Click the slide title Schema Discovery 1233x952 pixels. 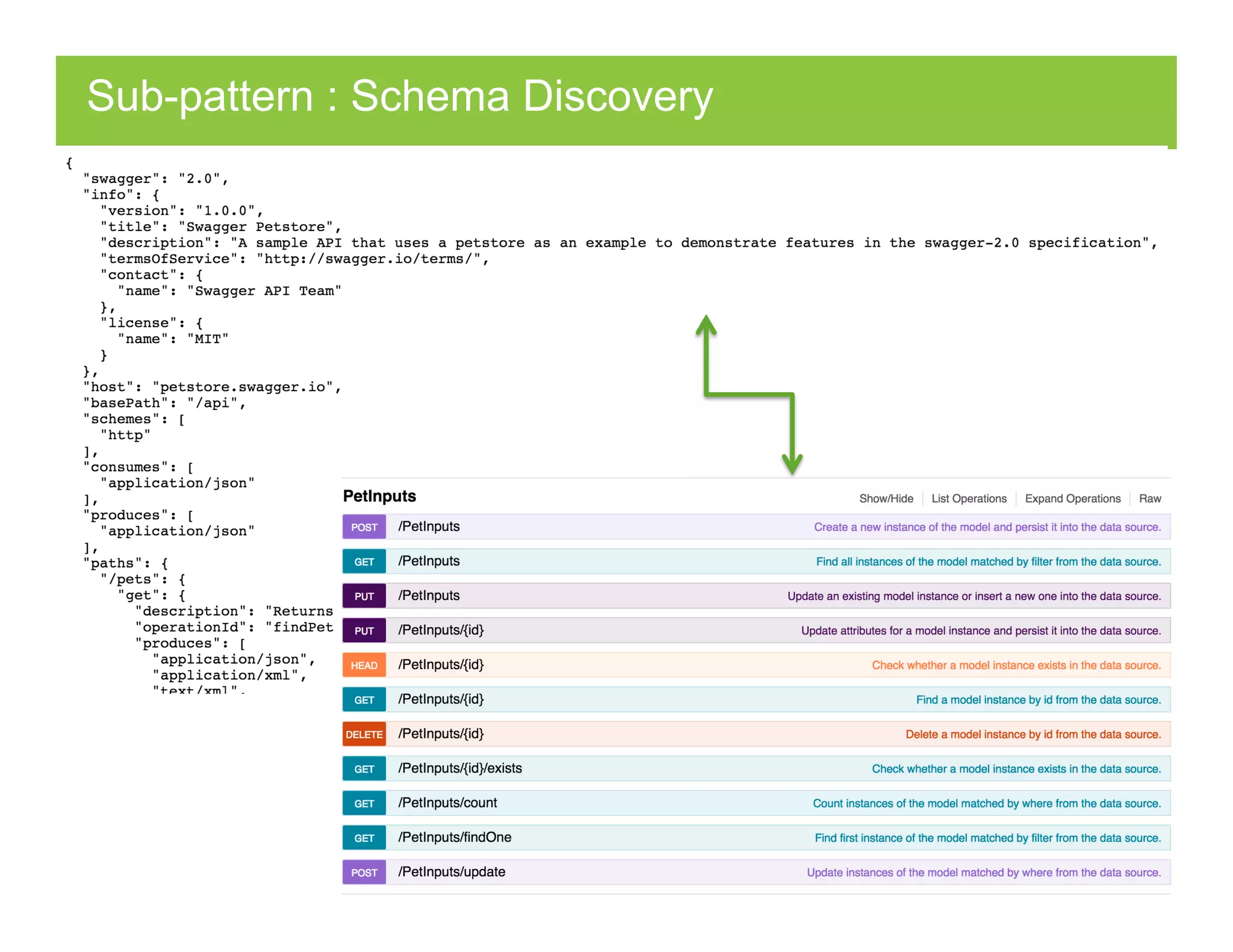click(400, 96)
